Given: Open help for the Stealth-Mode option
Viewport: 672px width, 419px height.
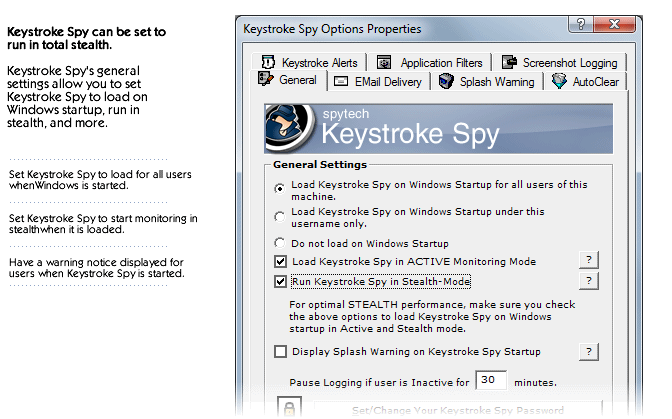Looking at the screenshot, I should click(x=589, y=281).
